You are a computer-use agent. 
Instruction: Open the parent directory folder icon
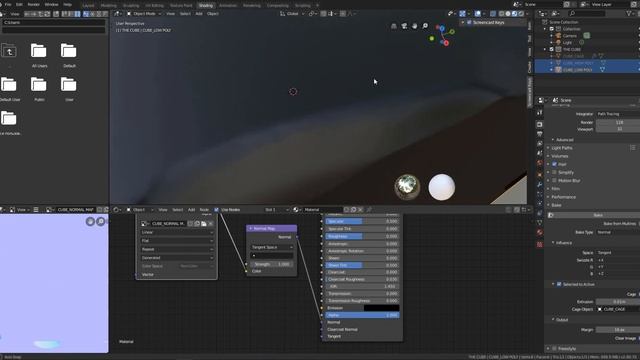(9, 51)
